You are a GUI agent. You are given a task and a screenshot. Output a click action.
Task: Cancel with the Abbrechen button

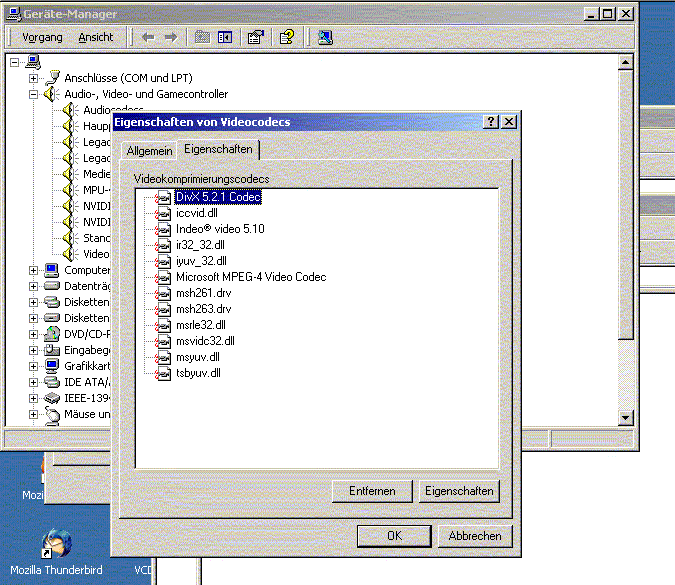point(475,536)
